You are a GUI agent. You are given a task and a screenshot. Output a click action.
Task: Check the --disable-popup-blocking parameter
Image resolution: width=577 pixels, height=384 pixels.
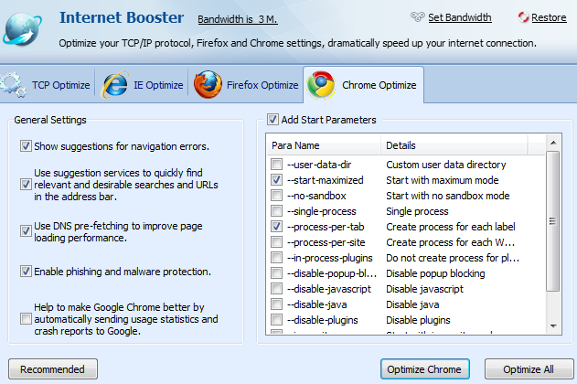(x=277, y=273)
